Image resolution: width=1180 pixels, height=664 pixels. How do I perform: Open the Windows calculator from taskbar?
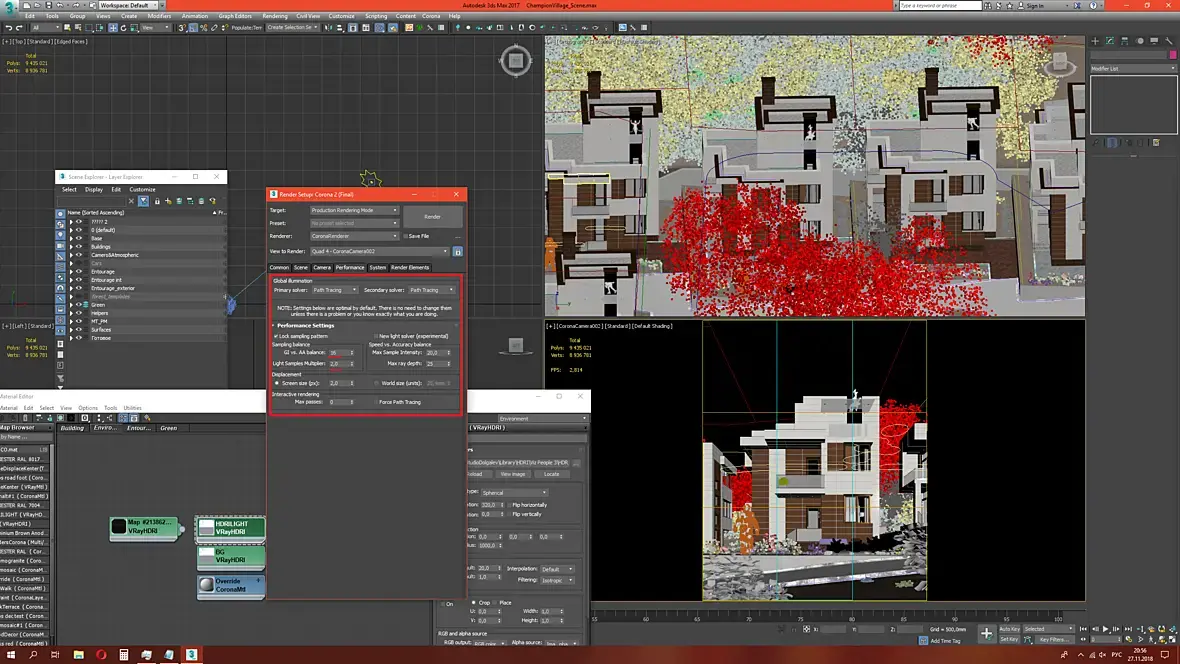(123, 655)
